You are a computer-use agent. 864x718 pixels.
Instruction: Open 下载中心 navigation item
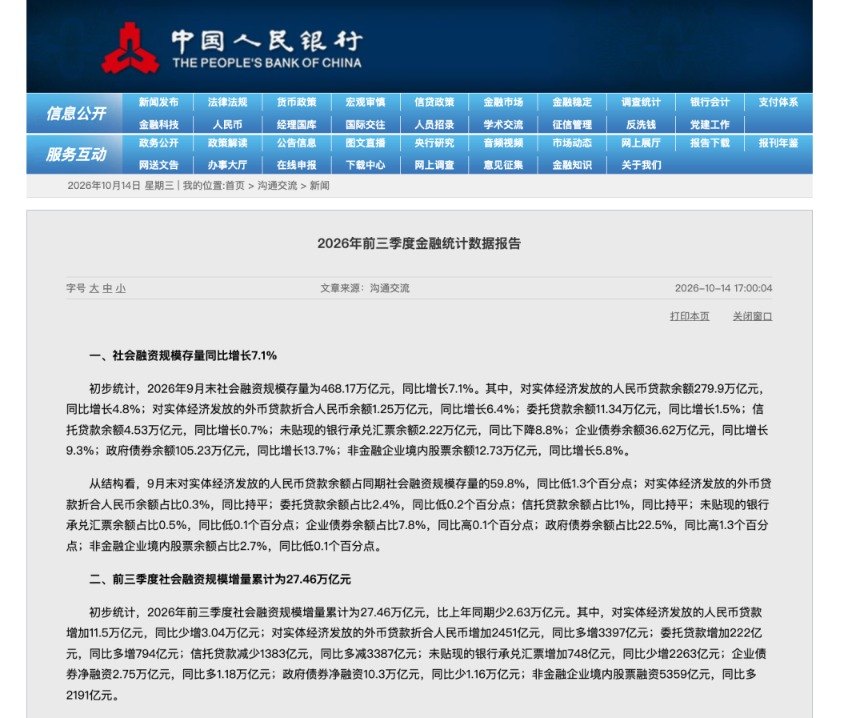click(x=365, y=165)
